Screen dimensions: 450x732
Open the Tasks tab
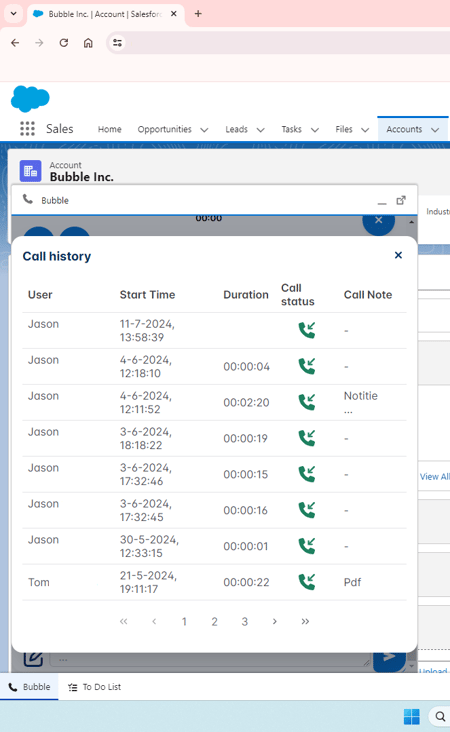[291, 129]
